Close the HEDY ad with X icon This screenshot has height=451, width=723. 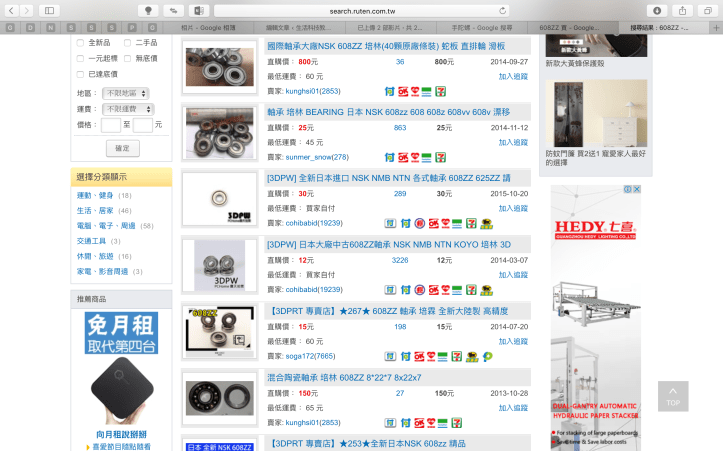click(636, 189)
